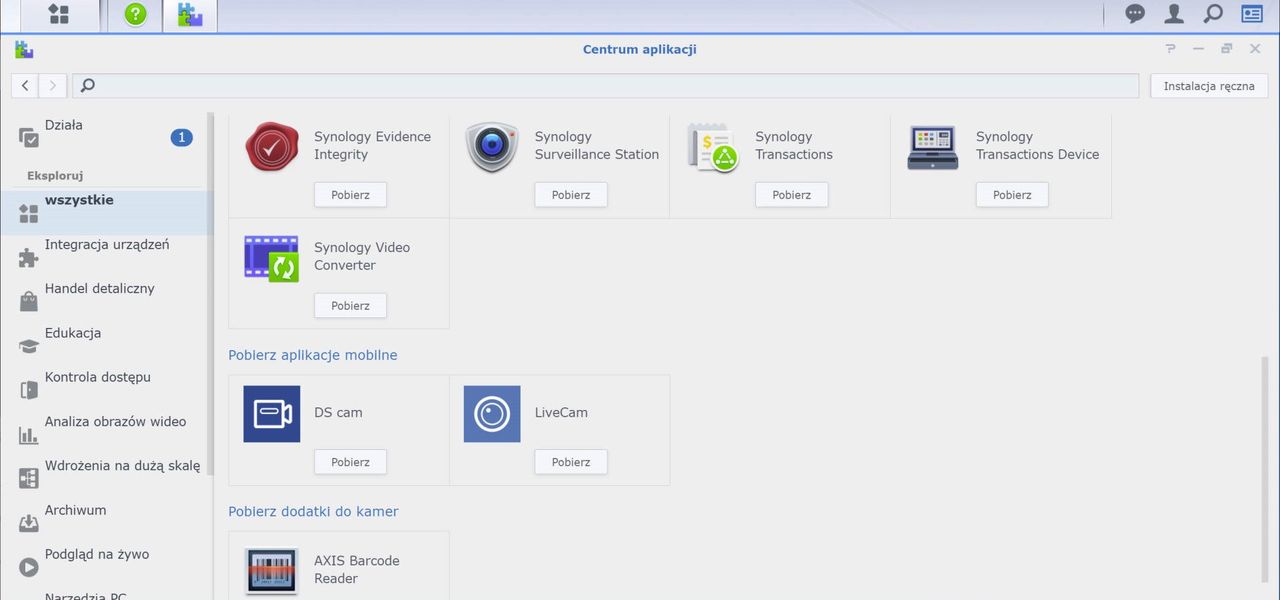The image size is (1280, 600).
Task: Open the Integracja urządzeń category
Action: [x=106, y=257]
